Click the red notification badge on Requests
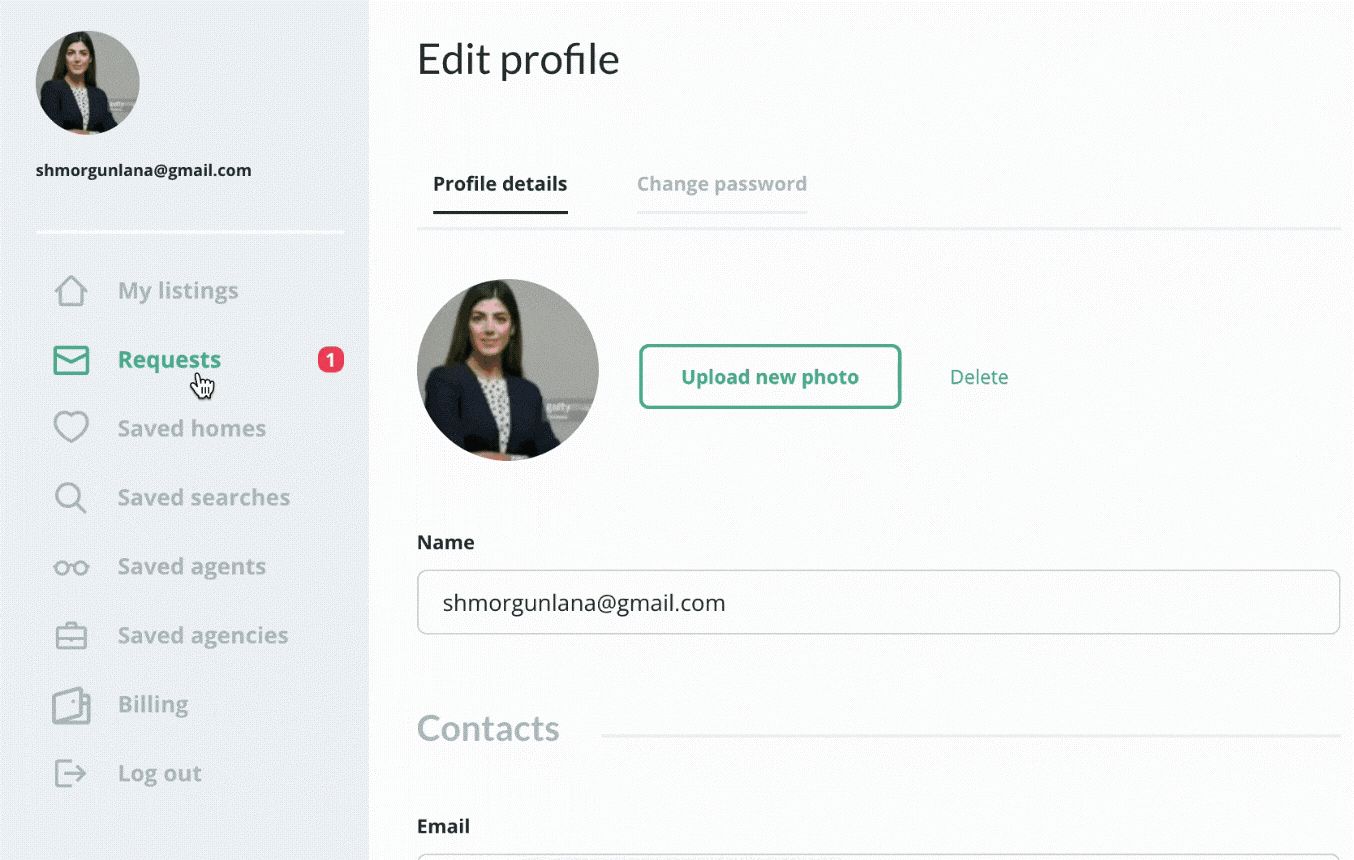The height and width of the screenshot is (860, 1354). (x=330, y=359)
